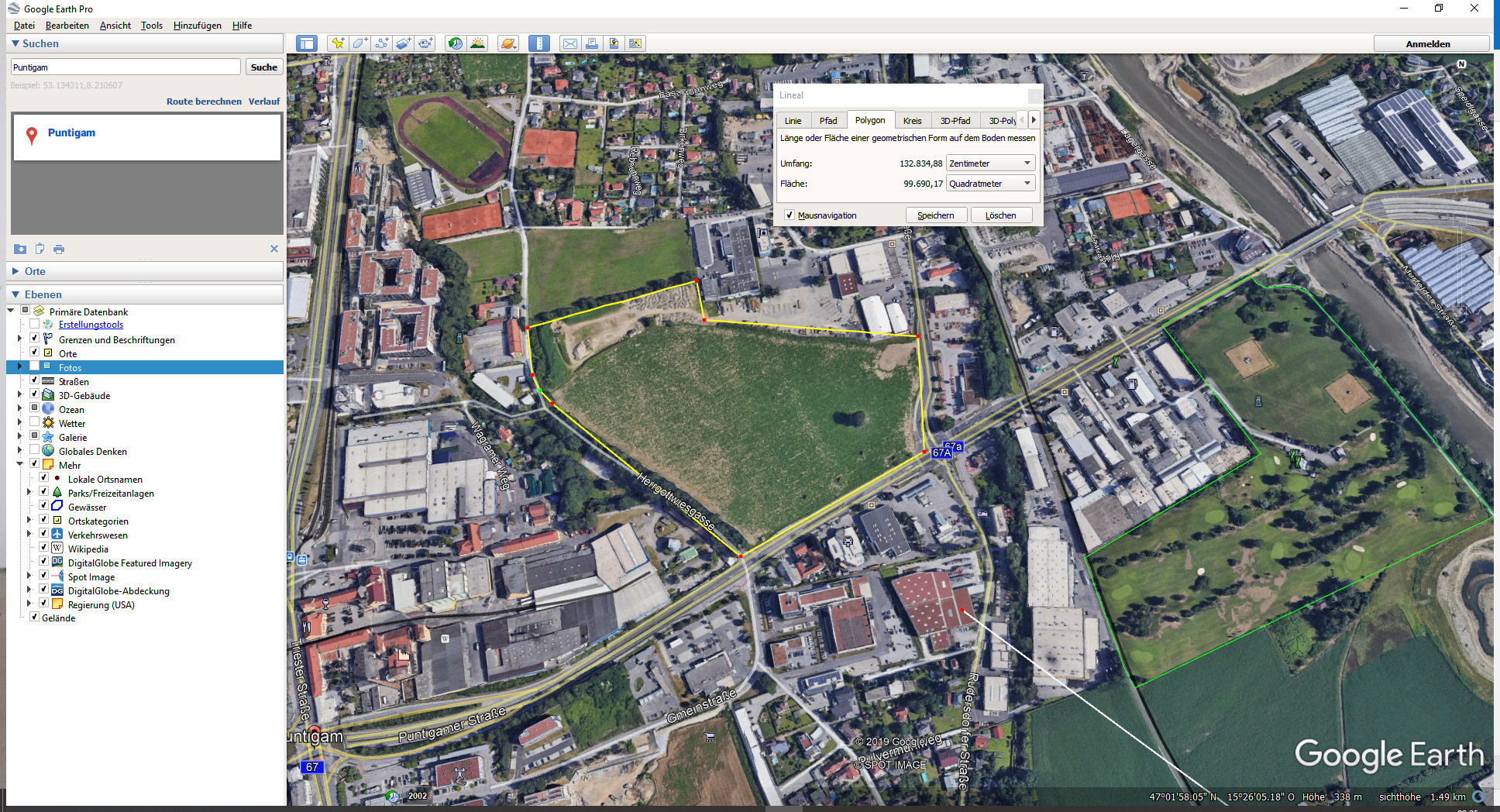Expand the Orte panel
The width and height of the screenshot is (1500, 812).
[15, 271]
